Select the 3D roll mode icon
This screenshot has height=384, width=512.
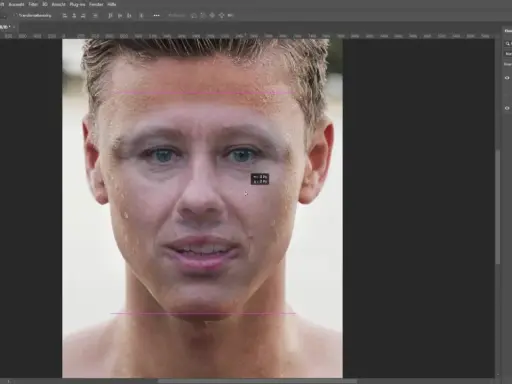[203, 16]
